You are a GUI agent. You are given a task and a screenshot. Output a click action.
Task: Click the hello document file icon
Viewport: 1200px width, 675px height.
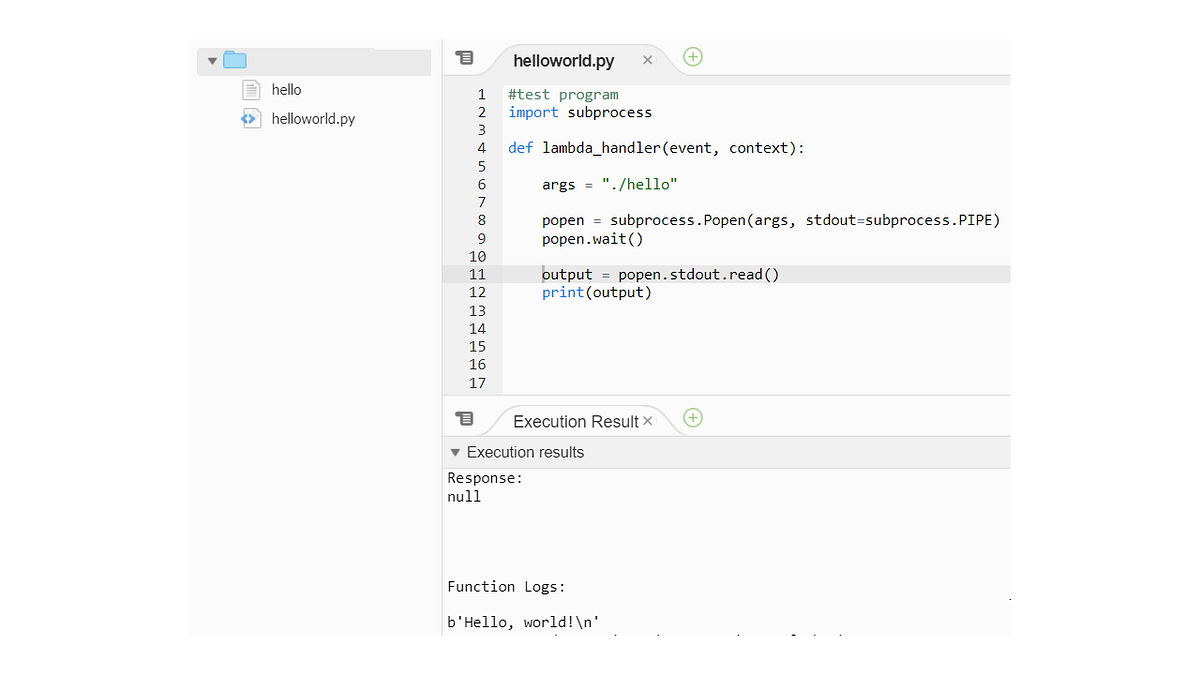coord(251,90)
